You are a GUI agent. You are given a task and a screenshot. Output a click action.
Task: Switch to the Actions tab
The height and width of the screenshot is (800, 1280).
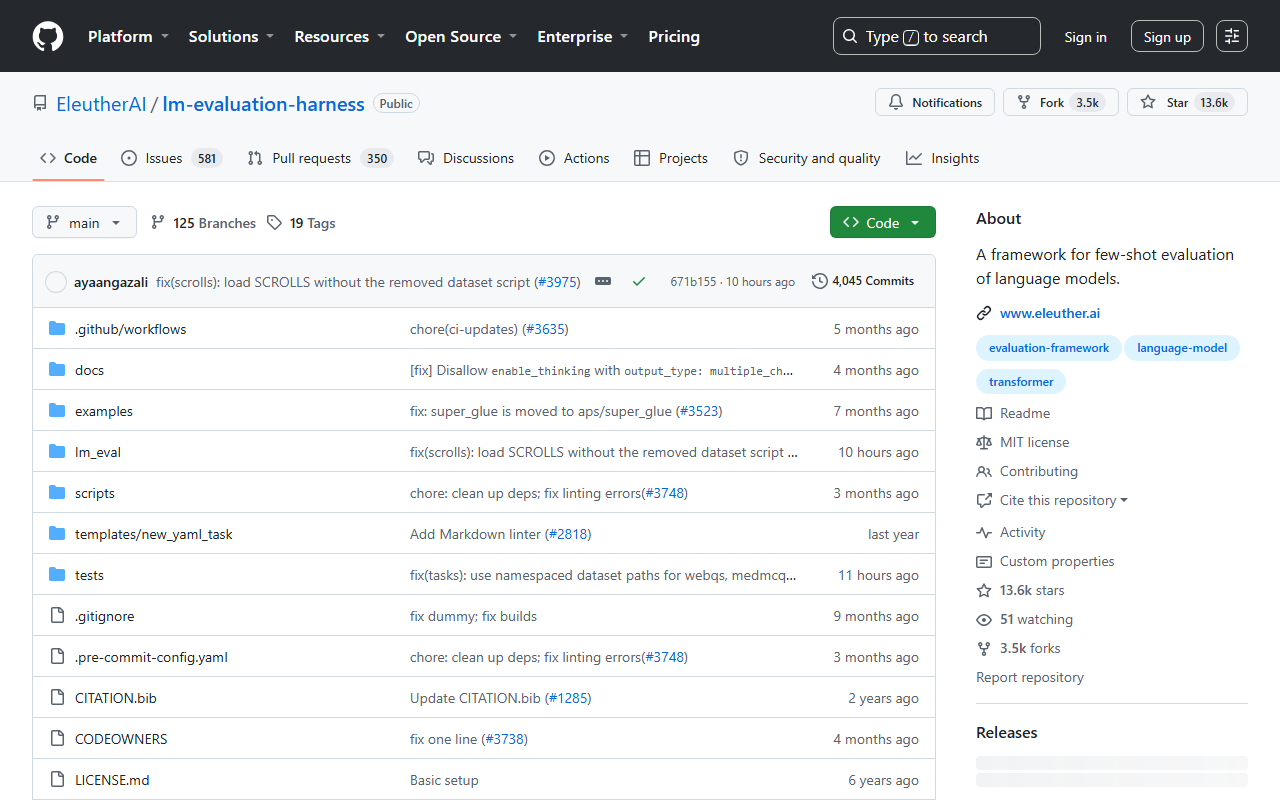coord(574,158)
